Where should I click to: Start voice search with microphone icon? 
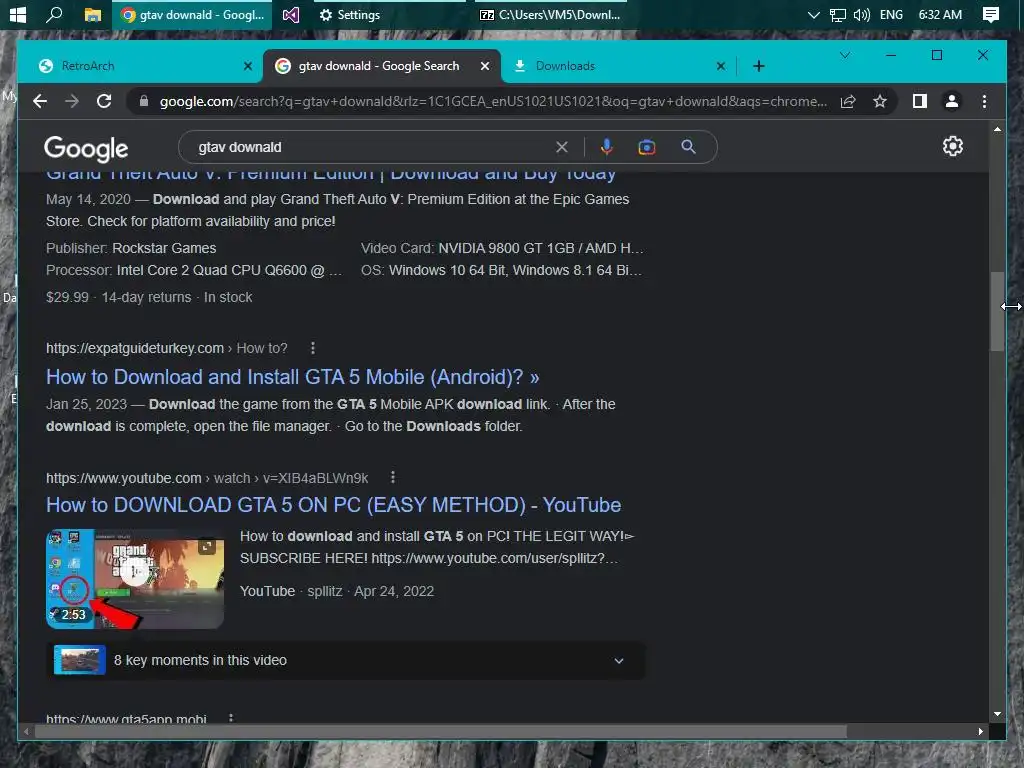pos(607,147)
